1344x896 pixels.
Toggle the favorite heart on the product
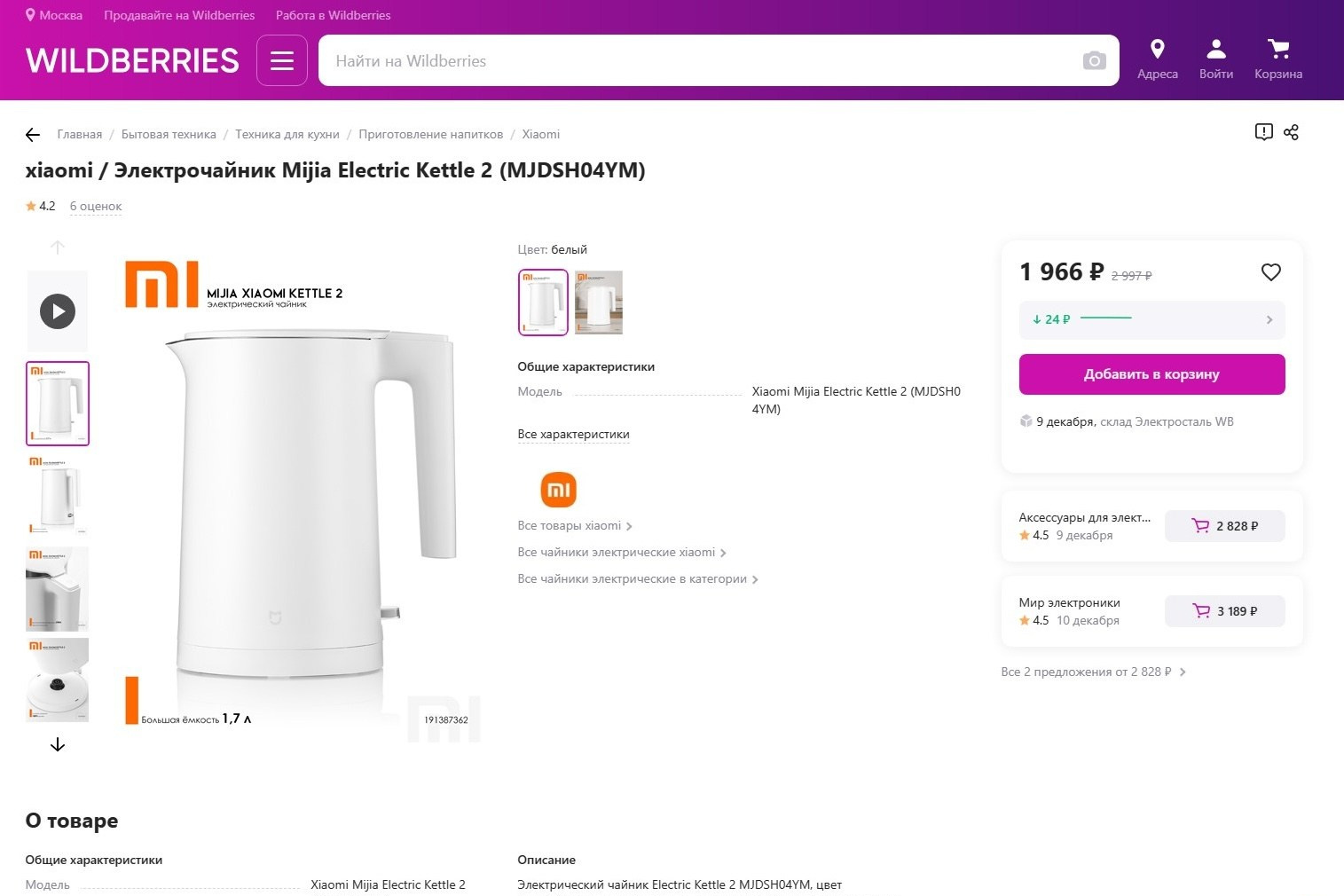click(1270, 272)
